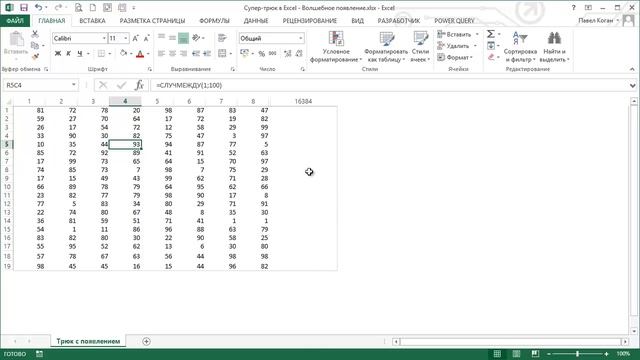Toggle center horizontal alignment
Image resolution: width=640 pixels, height=360 pixels.
[172, 53]
